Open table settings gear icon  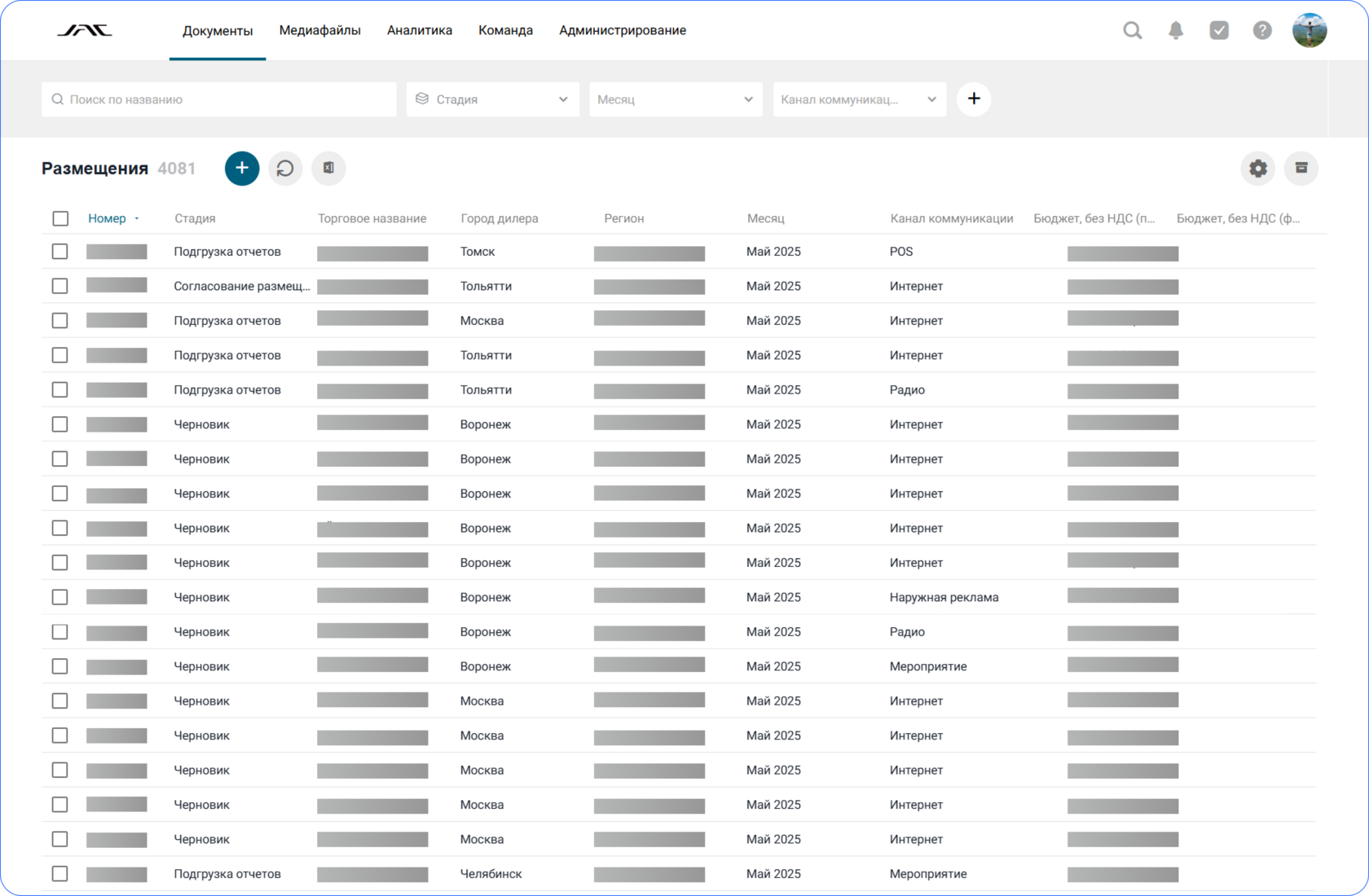(x=1257, y=169)
